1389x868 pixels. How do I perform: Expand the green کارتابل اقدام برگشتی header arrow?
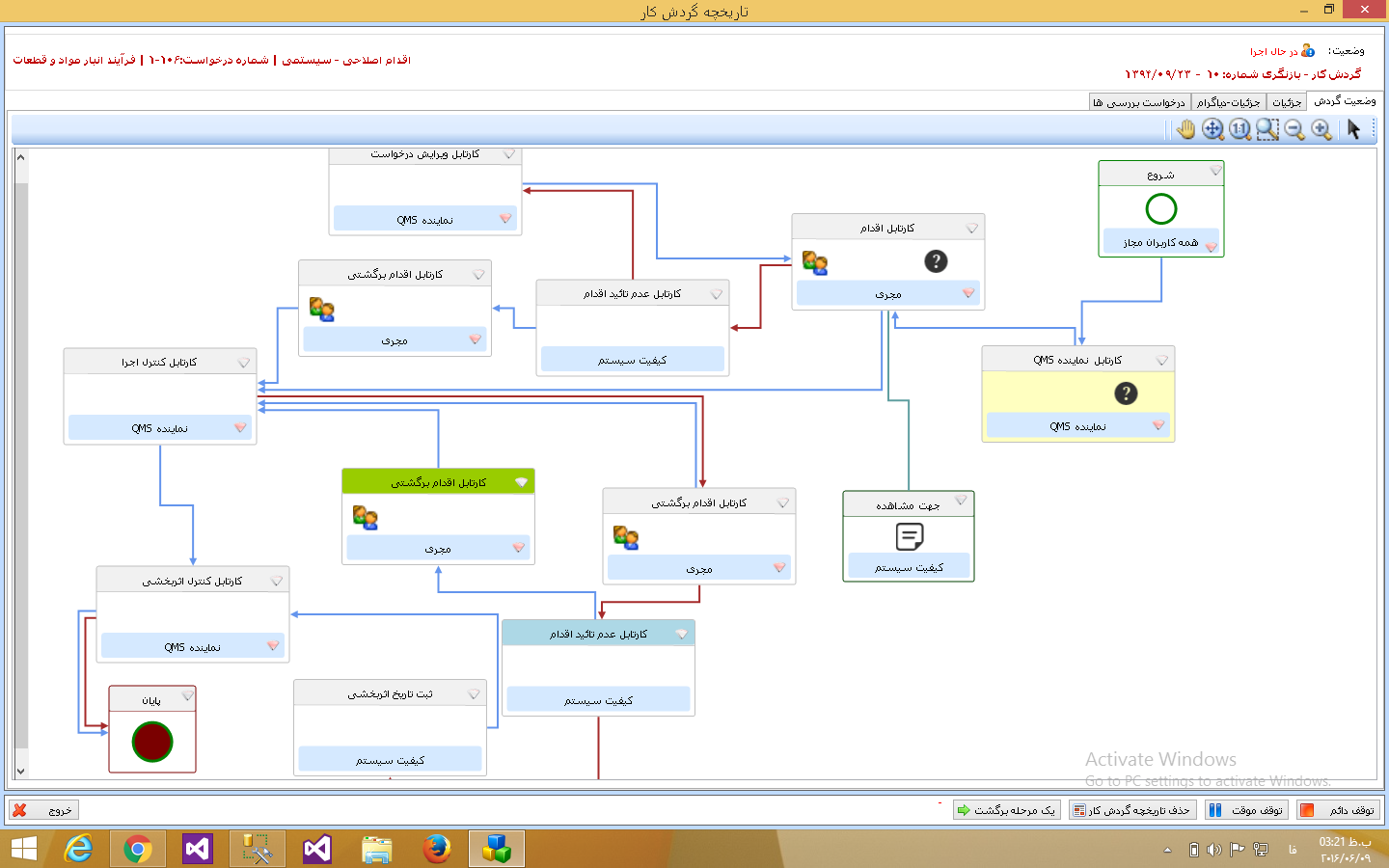(x=521, y=482)
